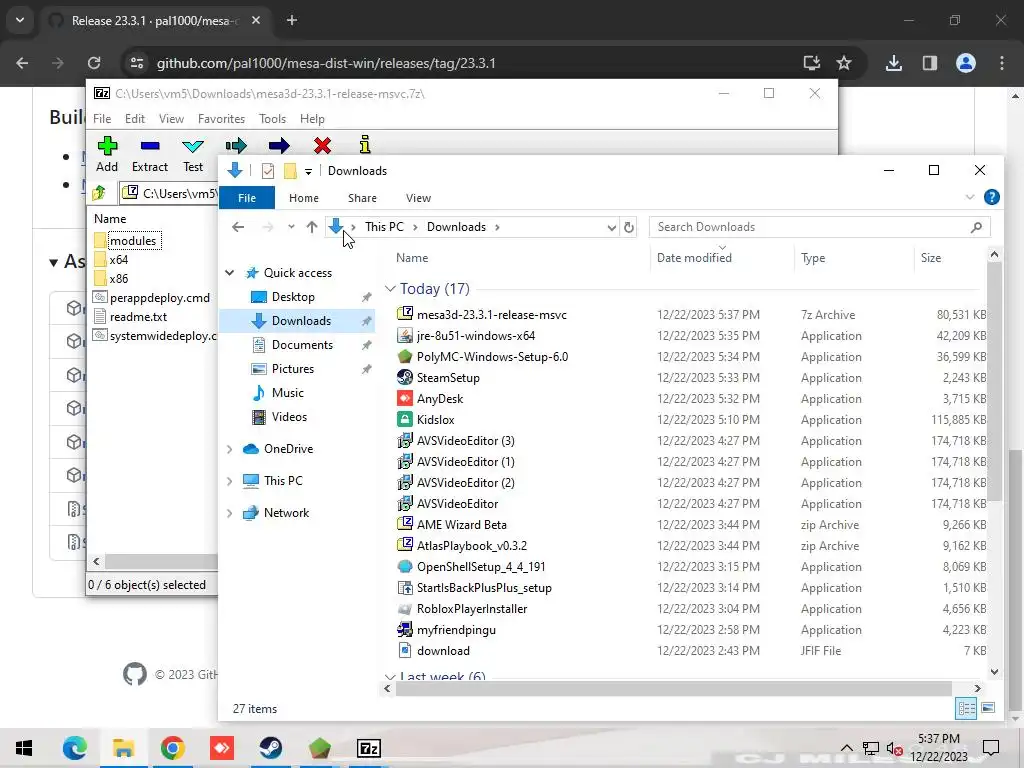Click the 7-Zip red Delete icon

(322, 146)
